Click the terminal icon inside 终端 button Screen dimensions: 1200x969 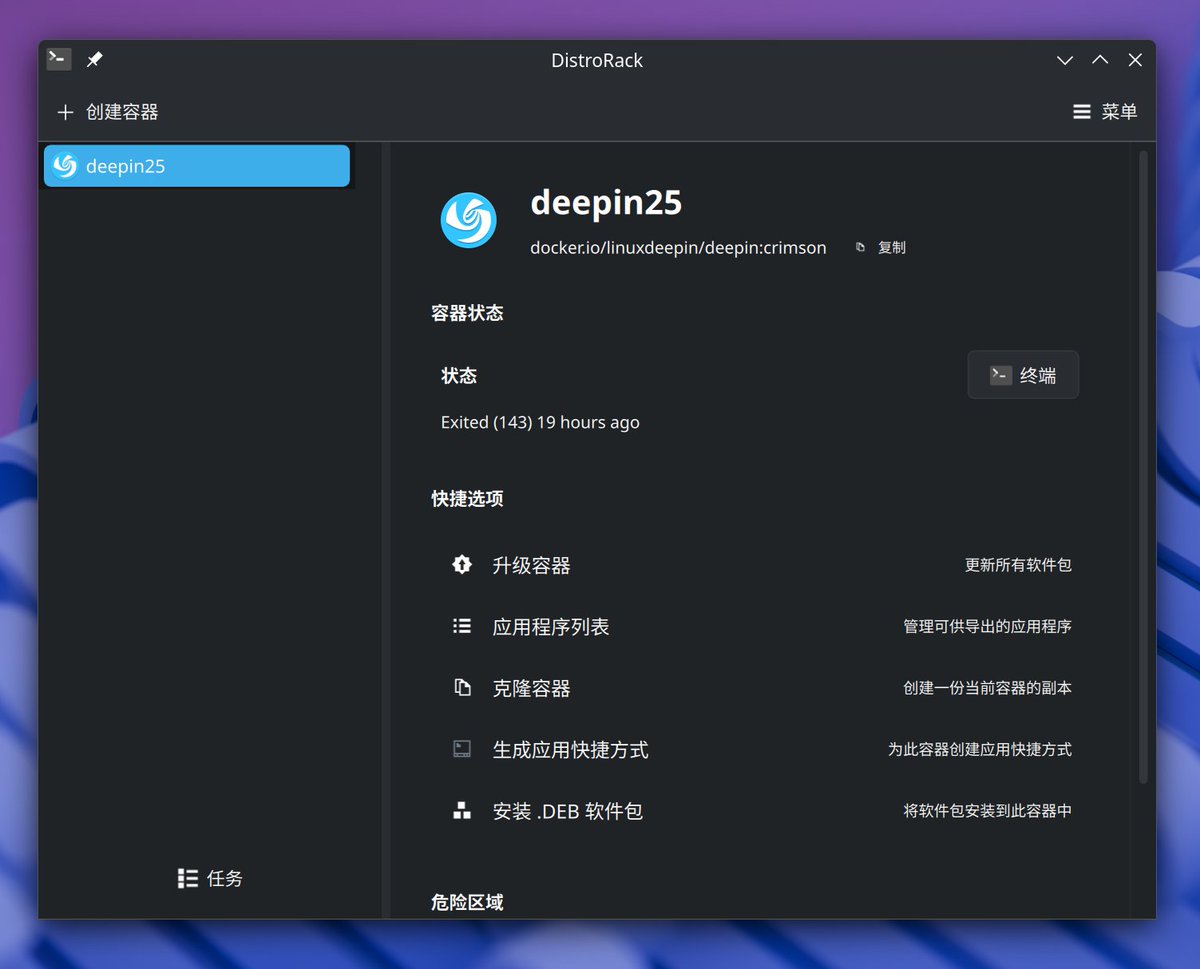click(1001, 375)
